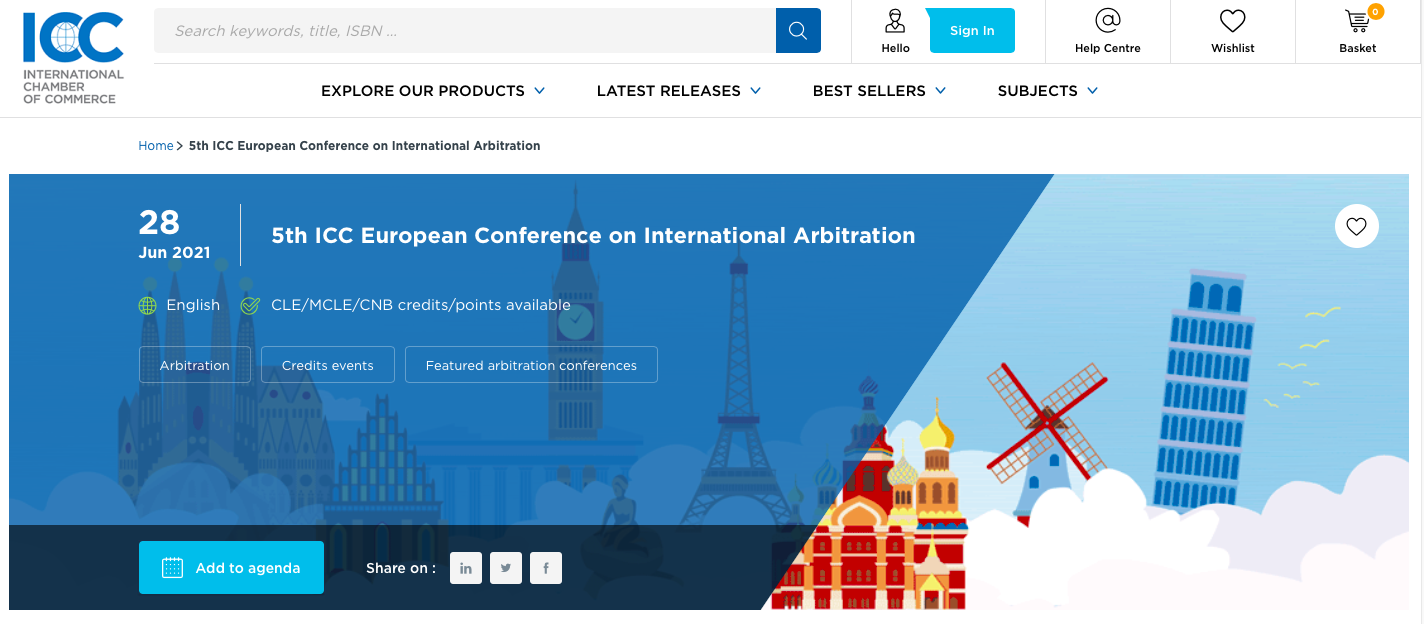The height and width of the screenshot is (624, 1424).
Task: Expand the Explore Our Products menu
Action: pos(433,91)
